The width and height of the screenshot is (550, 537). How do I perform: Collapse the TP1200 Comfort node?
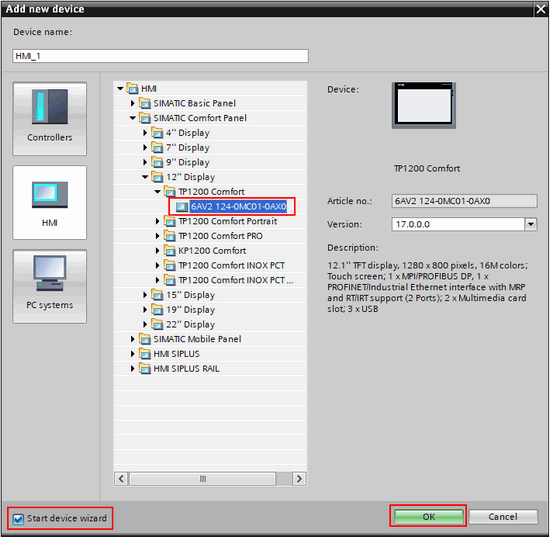(x=157, y=192)
